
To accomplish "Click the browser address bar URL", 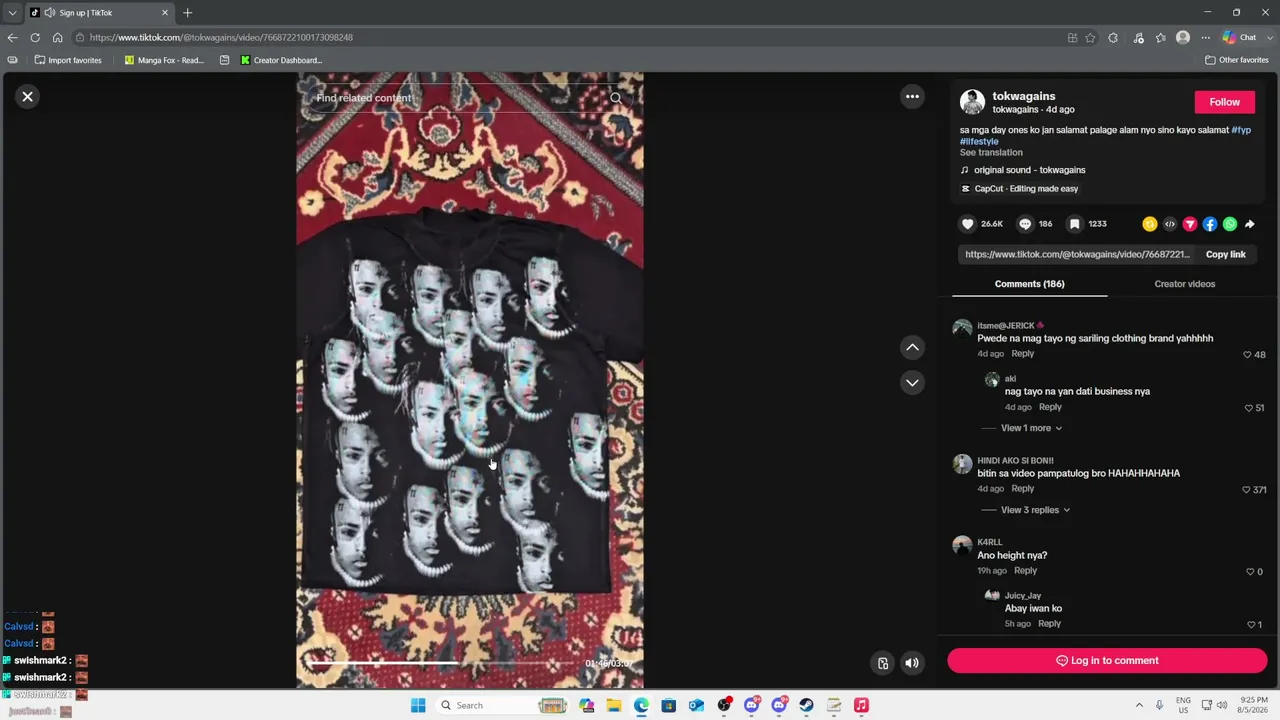I will coord(220,37).
